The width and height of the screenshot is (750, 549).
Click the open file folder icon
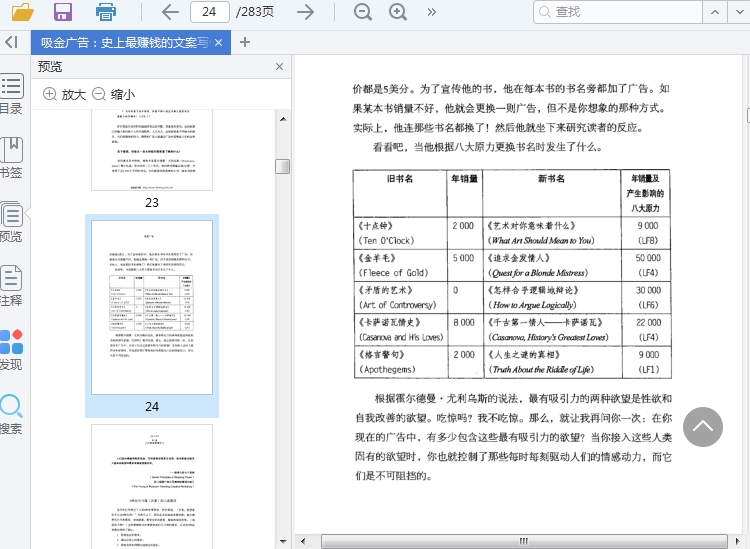pyautogui.click(x=22, y=12)
